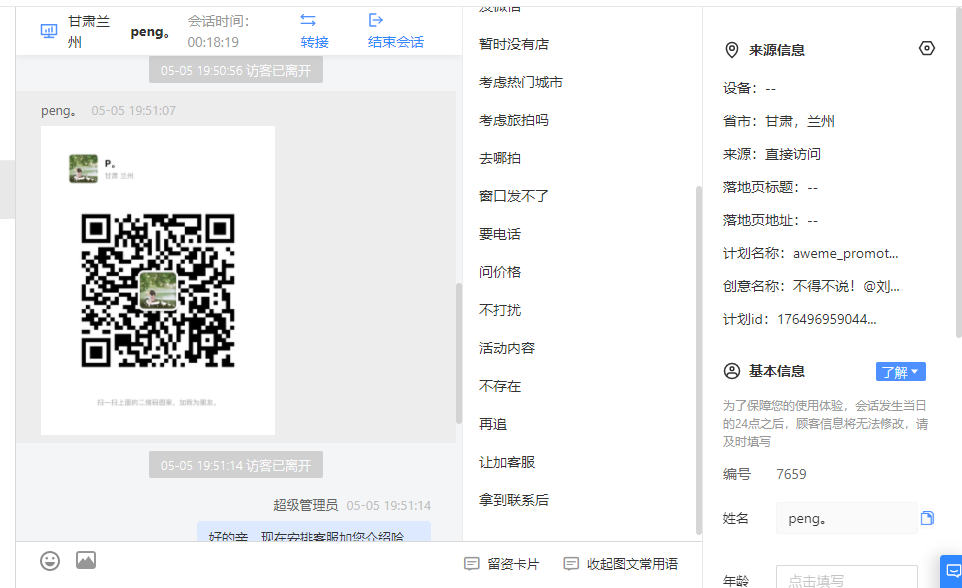Click the 结束会话 exit icon
The width and height of the screenshot is (962, 588).
pos(375,20)
